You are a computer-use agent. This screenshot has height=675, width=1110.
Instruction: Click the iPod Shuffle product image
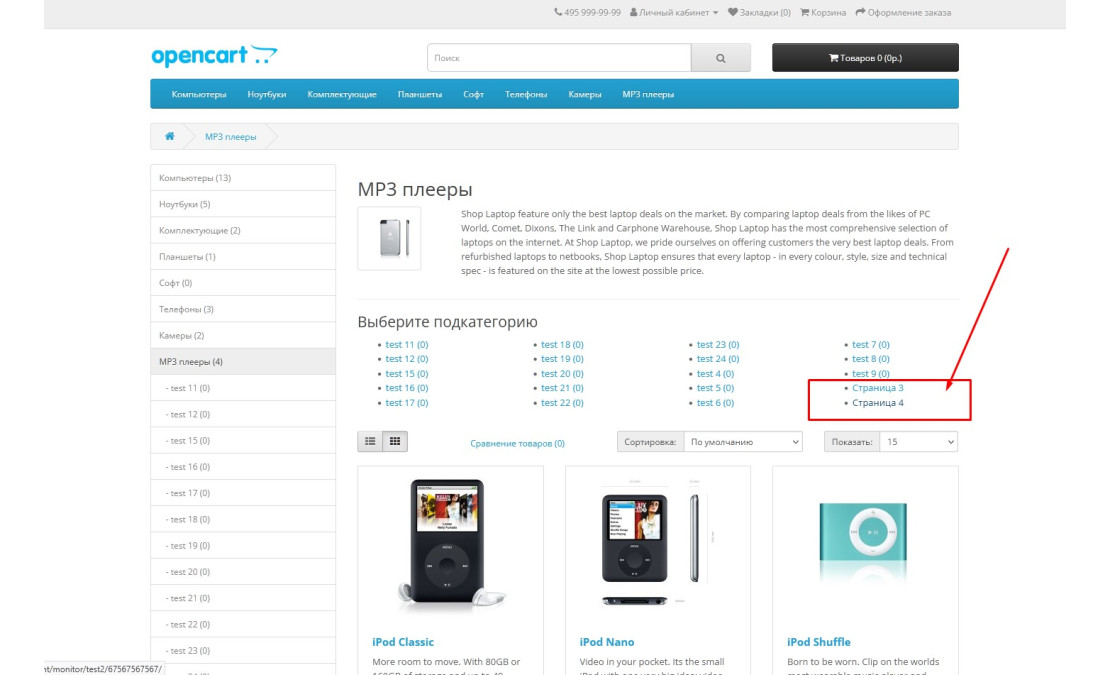pos(863,540)
